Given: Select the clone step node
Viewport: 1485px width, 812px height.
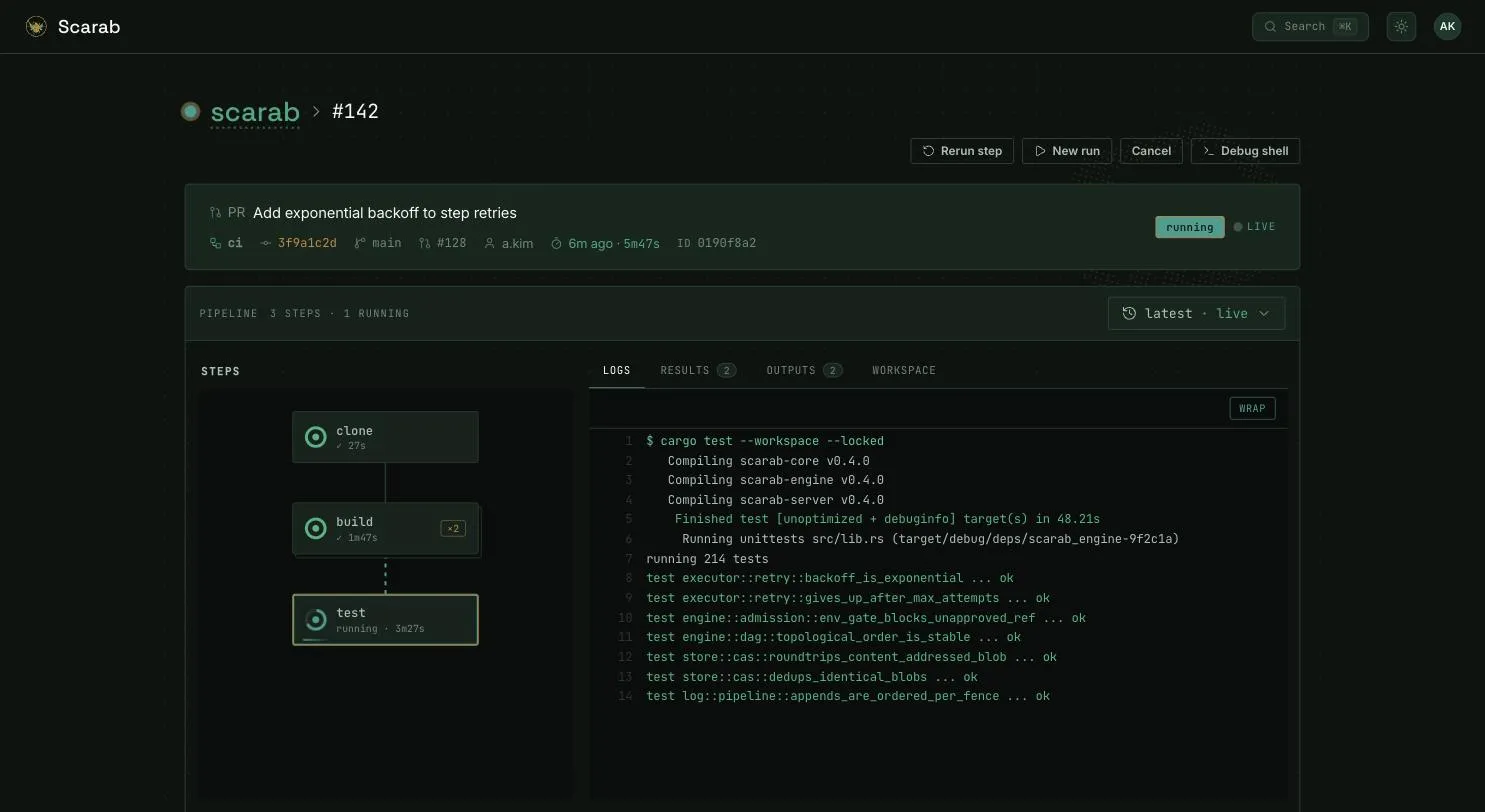Looking at the screenshot, I should [x=385, y=437].
